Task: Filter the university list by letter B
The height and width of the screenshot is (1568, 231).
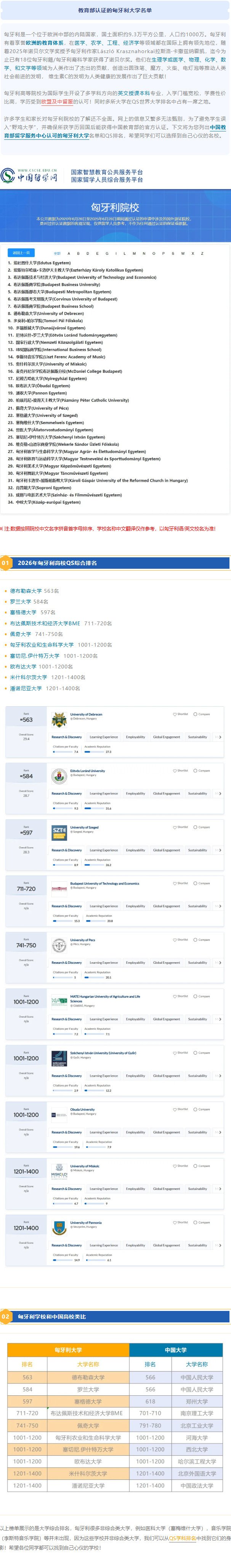Action: point(78,253)
